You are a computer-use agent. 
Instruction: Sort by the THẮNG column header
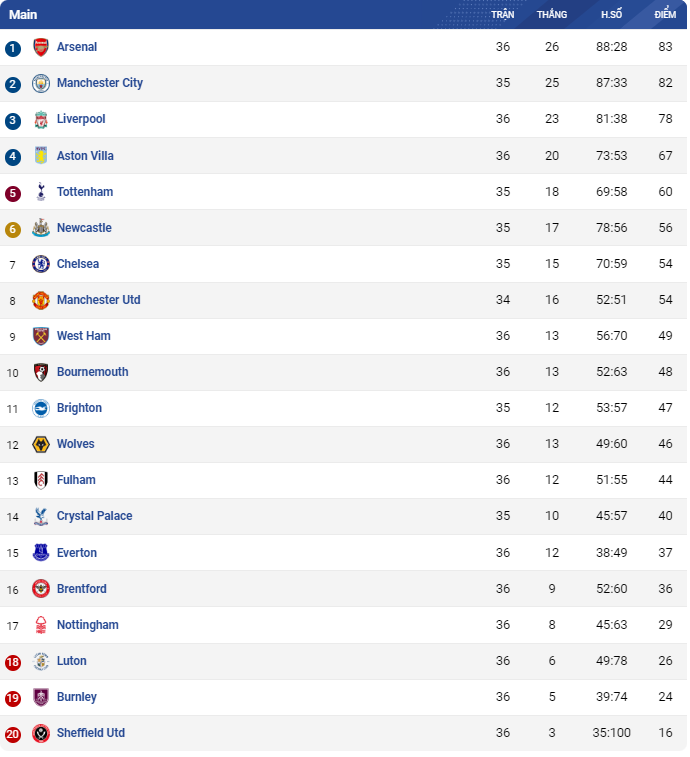point(552,14)
